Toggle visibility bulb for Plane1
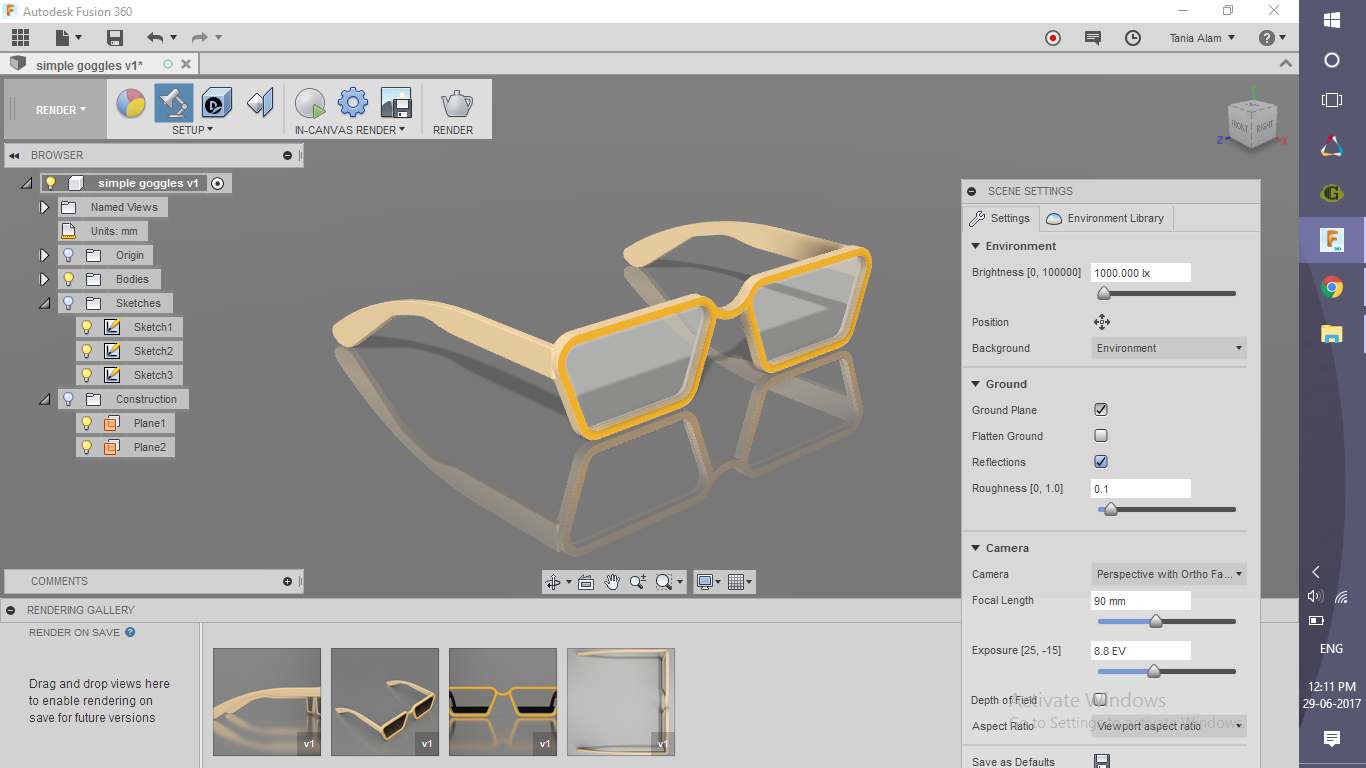This screenshot has height=768, width=1366. point(87,423)
